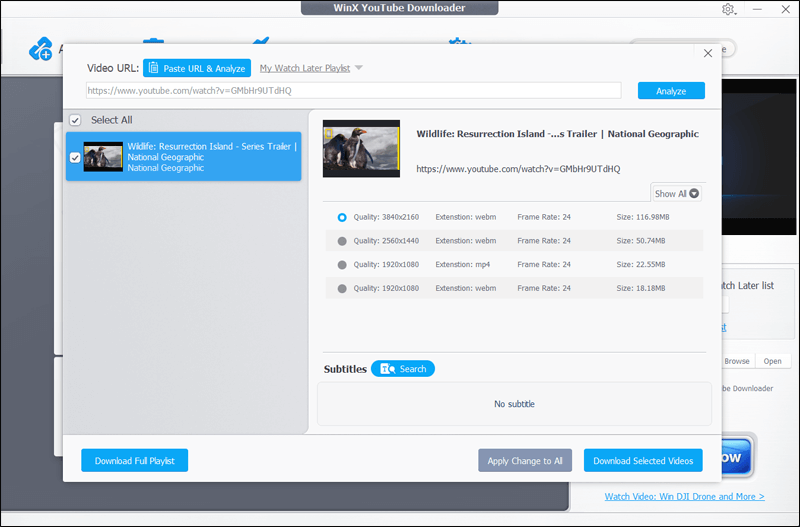
Task: Click Download Selected Videos button
Action: tap(643, 460)
